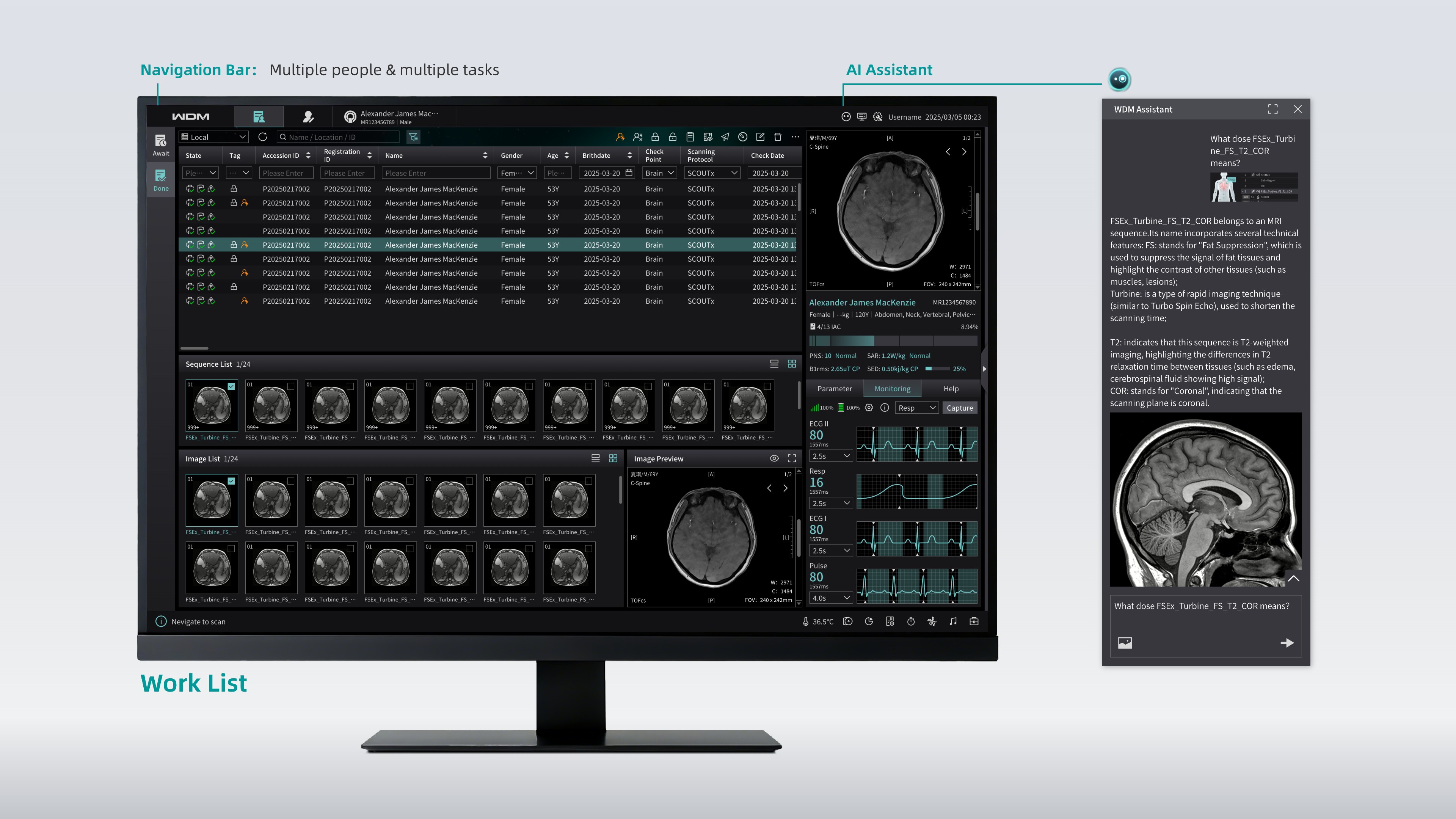Open the Local source dropdown
This screenshot has height=819, width=1456.
tap(213, 137)
